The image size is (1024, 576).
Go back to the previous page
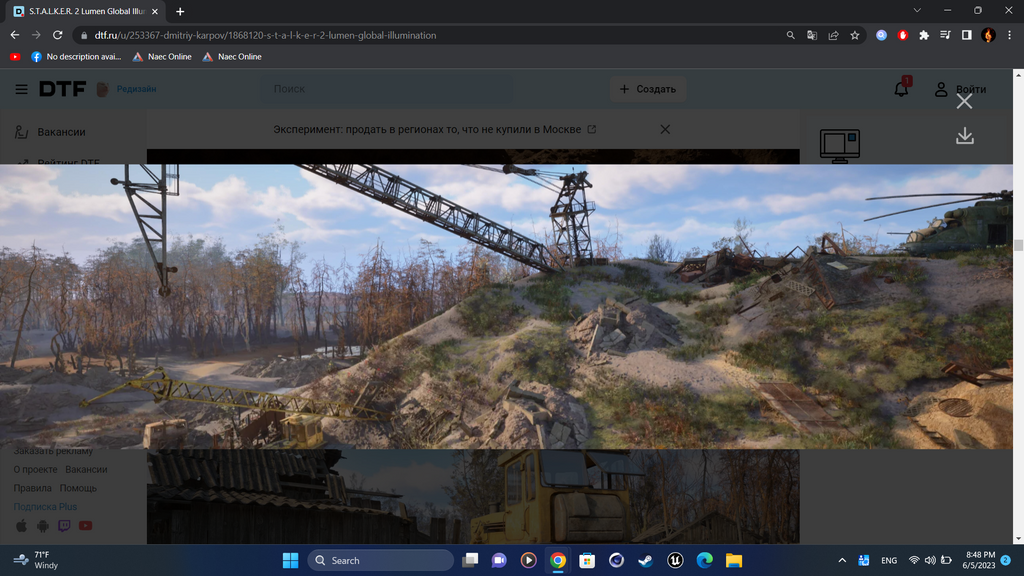coord(15,35)
